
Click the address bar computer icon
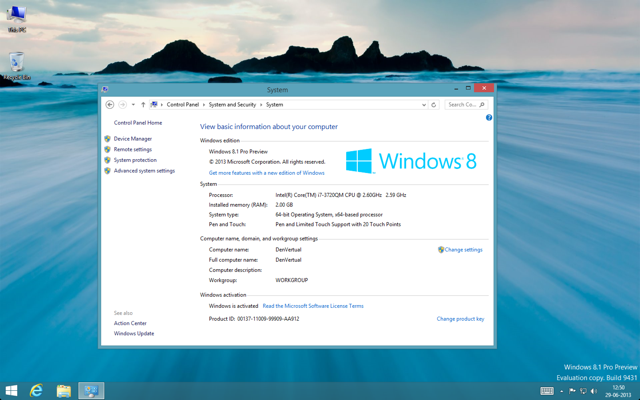pyautogui.click(x=154, y=104)
